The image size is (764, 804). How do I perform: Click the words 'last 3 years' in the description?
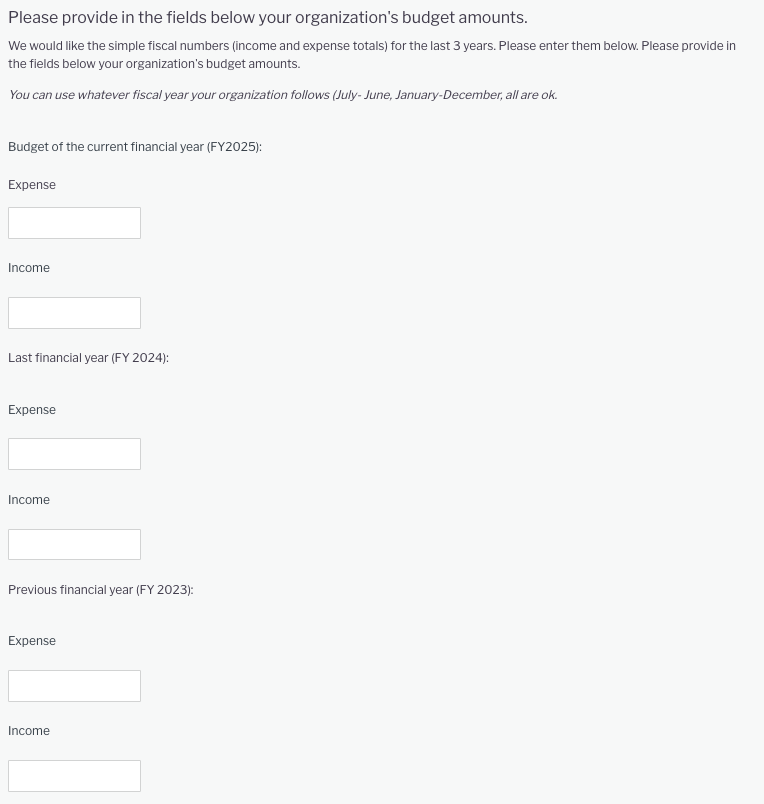(461, 46)
